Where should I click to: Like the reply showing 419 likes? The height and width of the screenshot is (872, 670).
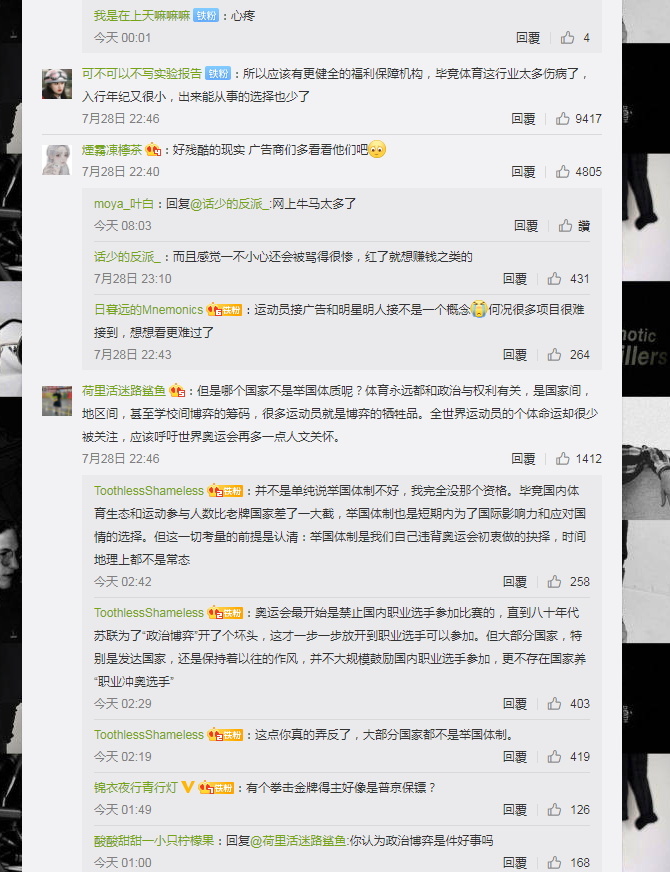pyautogui.click(x=554, y=756)
